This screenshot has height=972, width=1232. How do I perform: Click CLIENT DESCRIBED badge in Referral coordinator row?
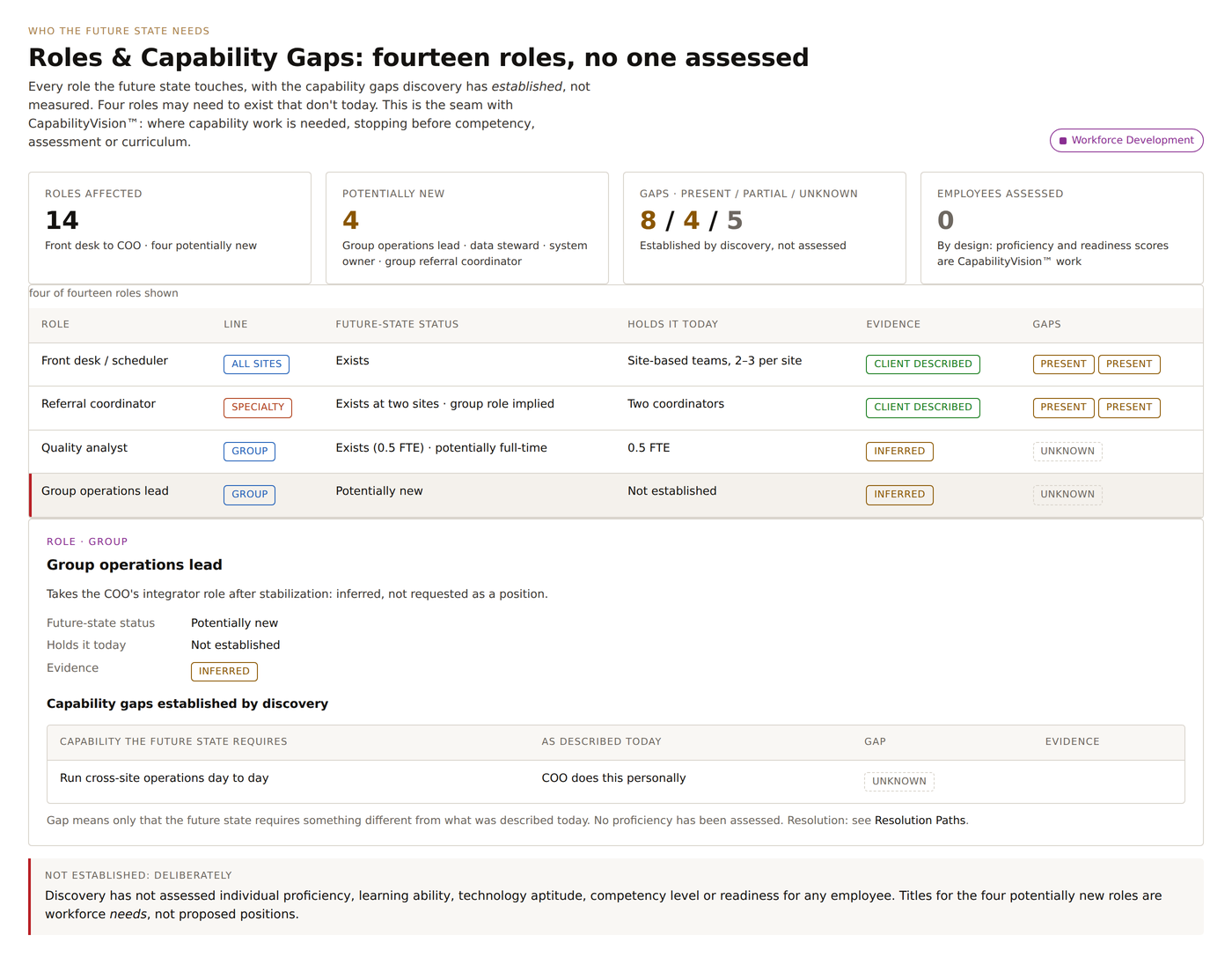pyautogui.click(x=923, y=408)
